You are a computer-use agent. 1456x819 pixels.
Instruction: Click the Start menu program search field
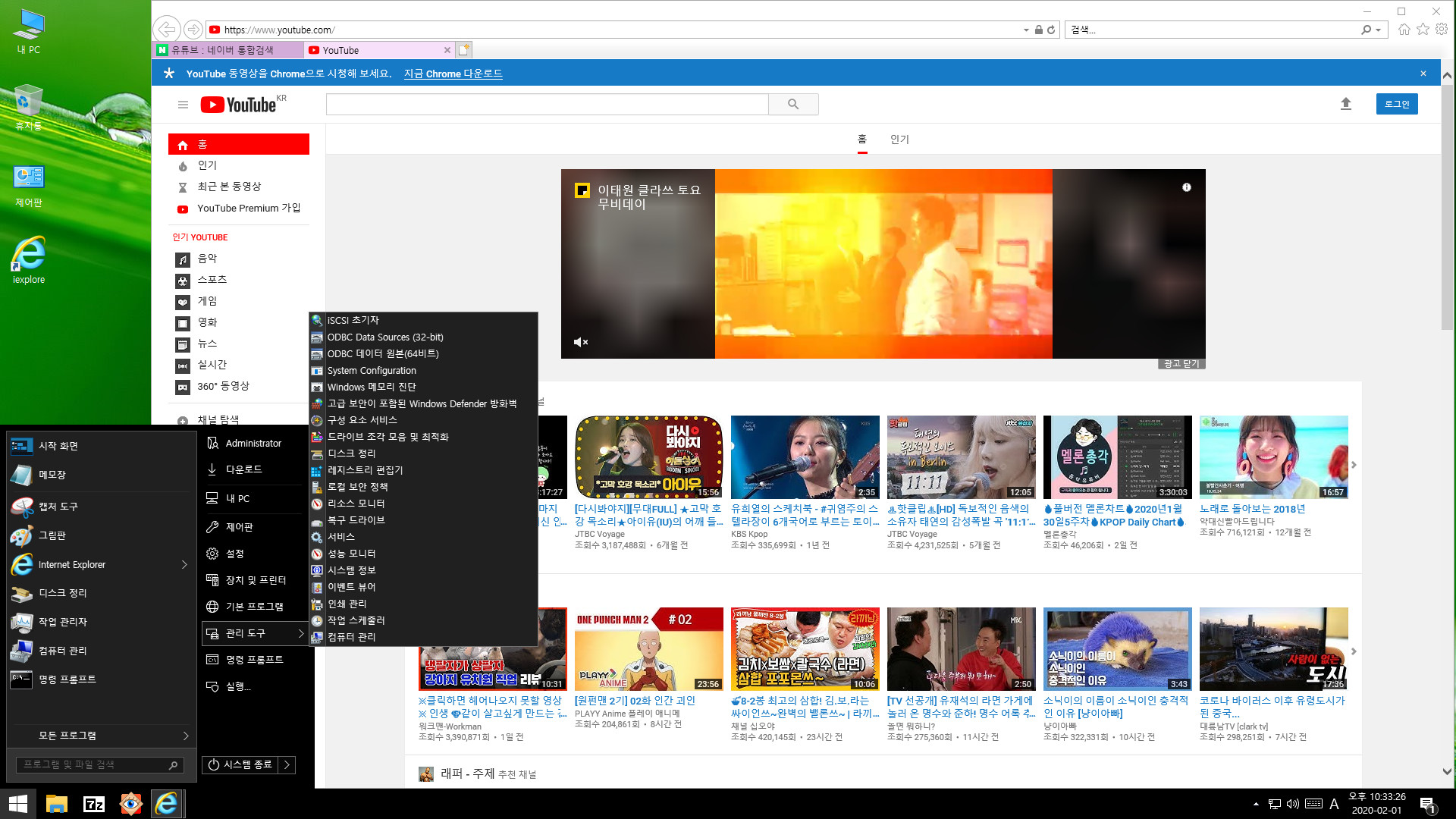click(99, 765)
